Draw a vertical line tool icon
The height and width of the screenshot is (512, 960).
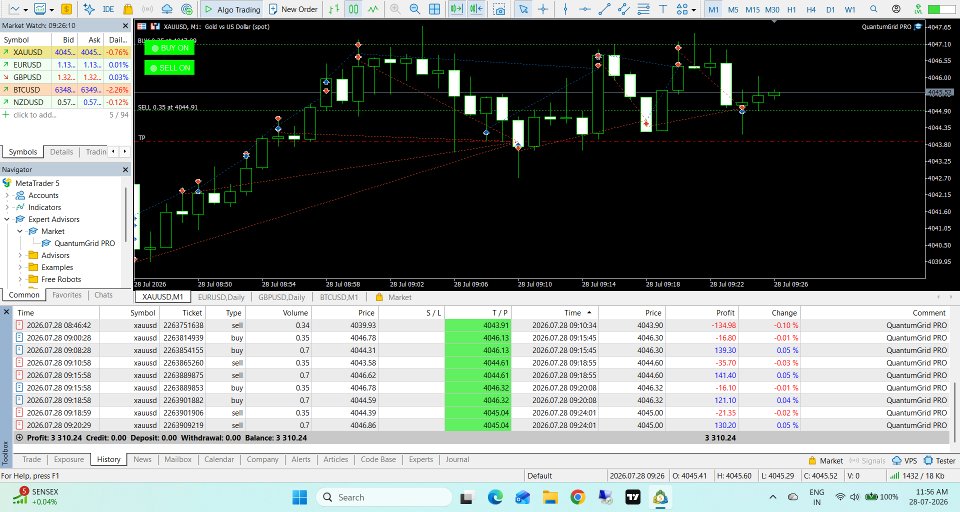tap(565, 9)
